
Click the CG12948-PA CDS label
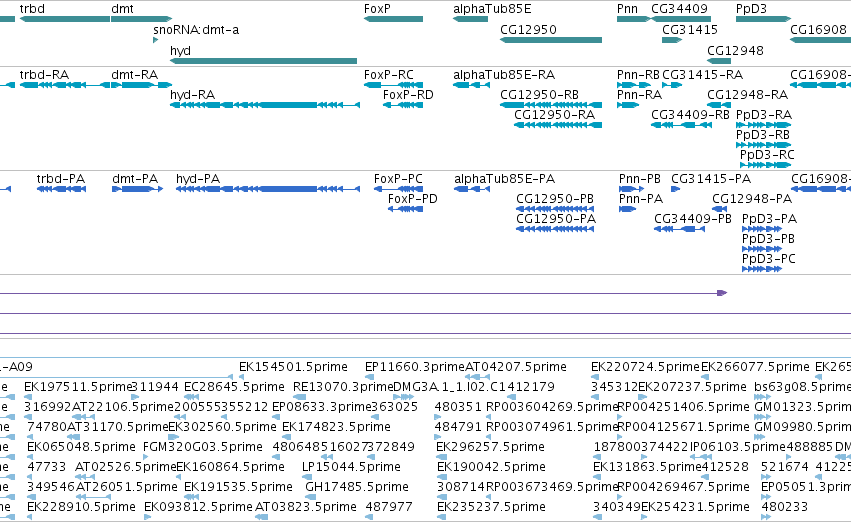752,199
